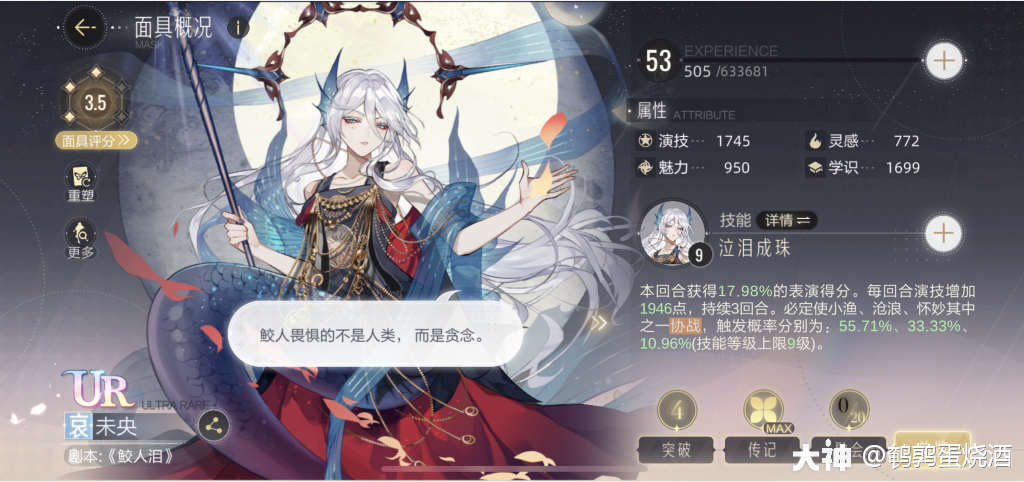Tap the 泣泪成珠 skill portrait
Image resolution: width=1024 pixels, height=482 pixels.
tap(673, 233)
